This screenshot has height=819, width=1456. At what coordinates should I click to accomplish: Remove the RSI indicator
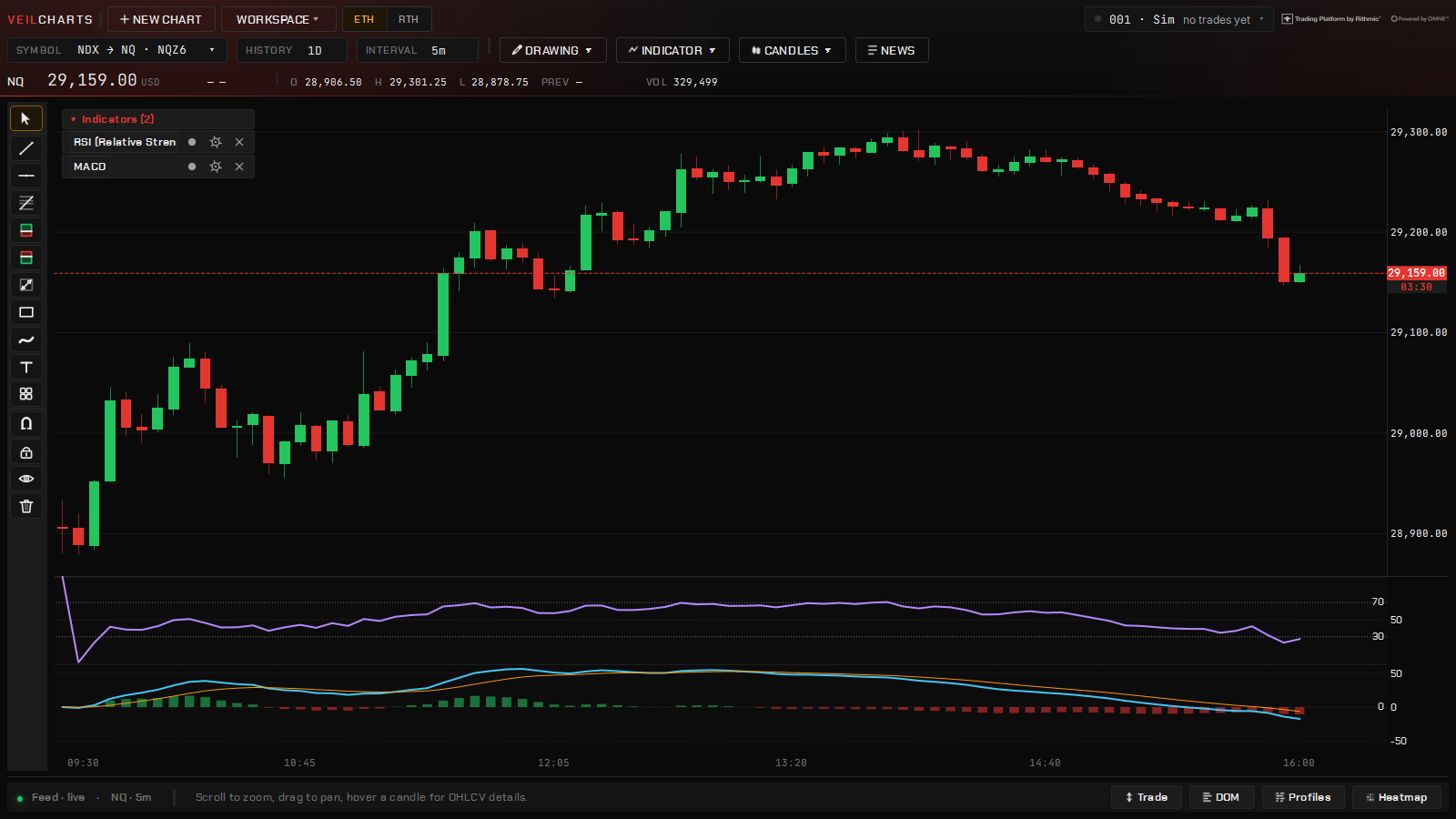(239, 142)
